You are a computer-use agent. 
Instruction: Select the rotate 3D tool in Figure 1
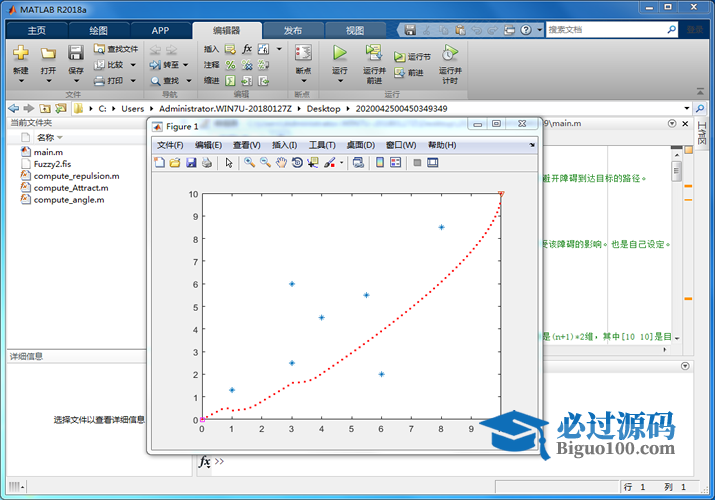click(x=297, y=162)
